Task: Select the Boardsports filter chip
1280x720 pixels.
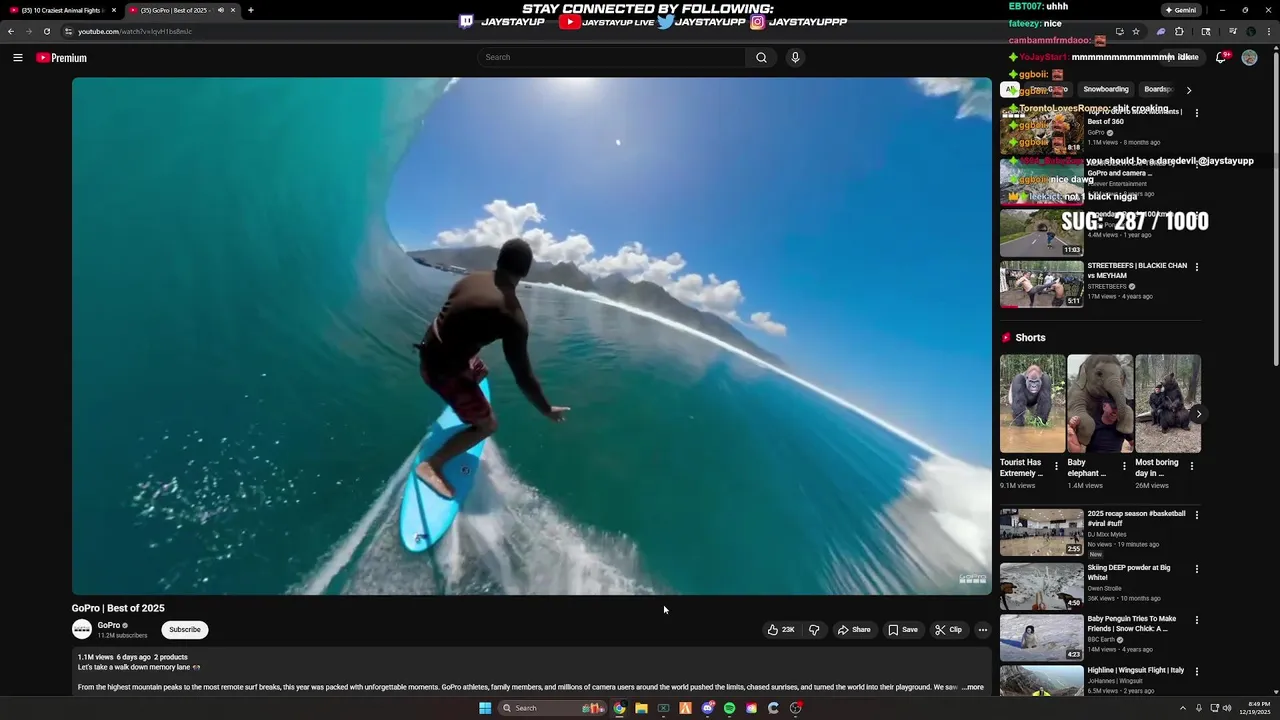Action: coord(1158,89)
